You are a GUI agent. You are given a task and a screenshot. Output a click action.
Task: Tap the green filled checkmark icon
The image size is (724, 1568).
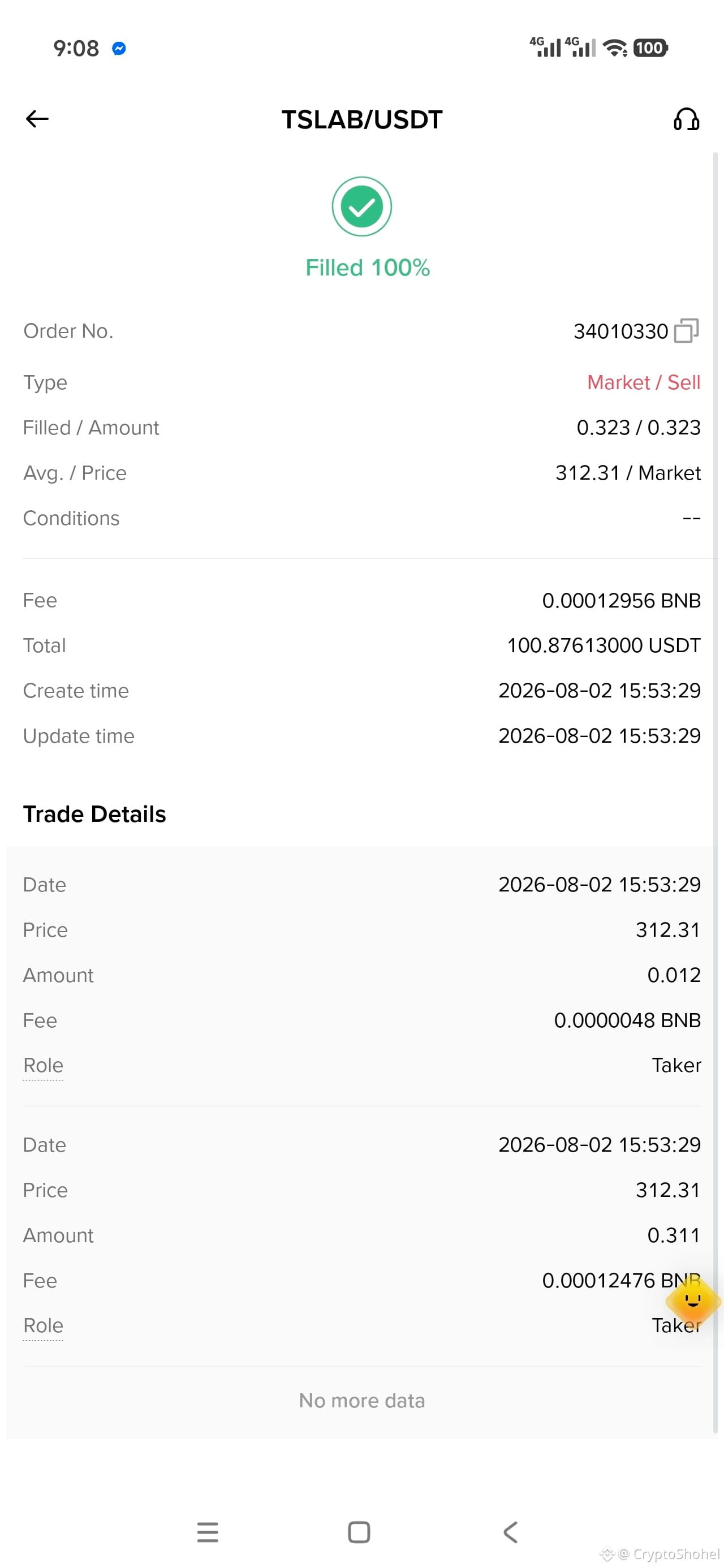tap(361, 206)
